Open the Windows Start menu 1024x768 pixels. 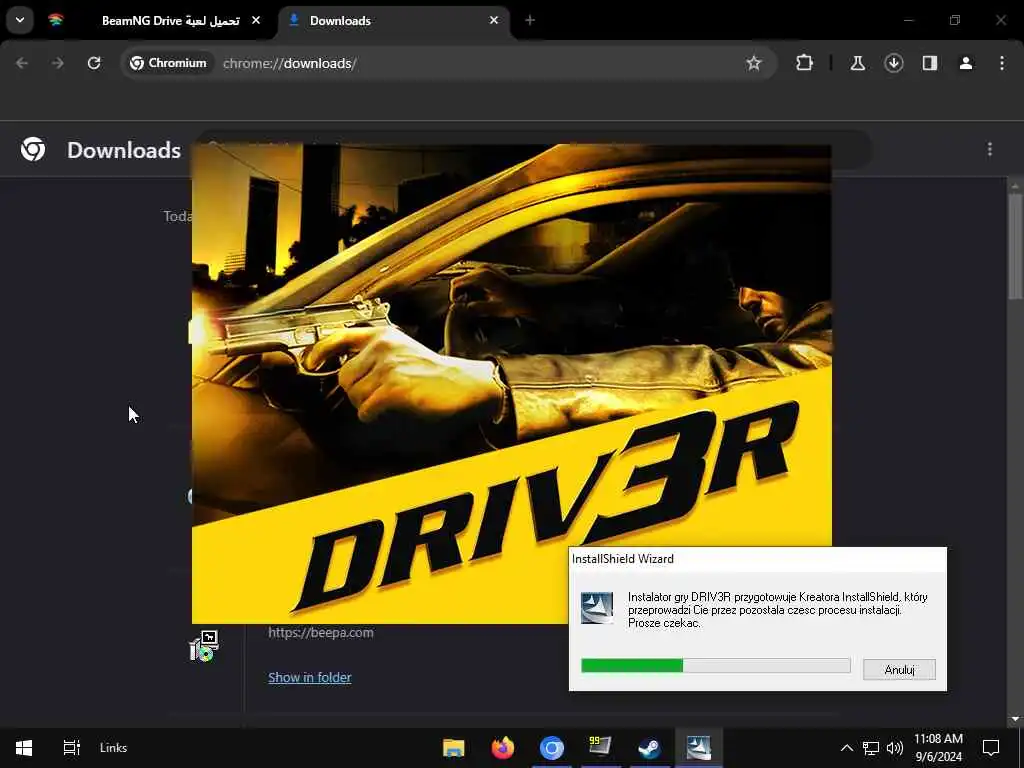(24, 748)
